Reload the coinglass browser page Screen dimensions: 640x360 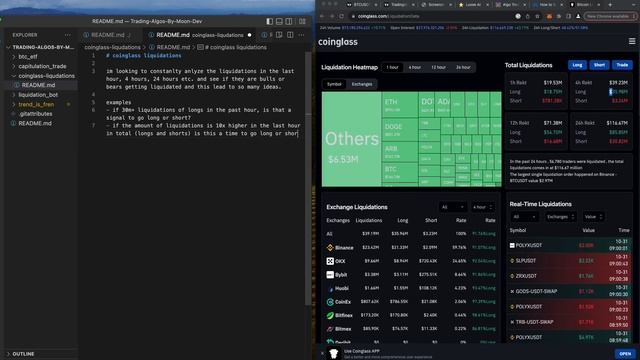click(x=341, y=16)
